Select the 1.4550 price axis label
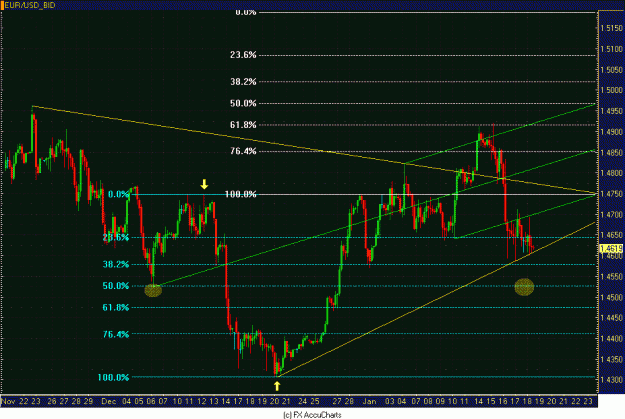Viewport: 625px width, 419px height. click(611, 277)
